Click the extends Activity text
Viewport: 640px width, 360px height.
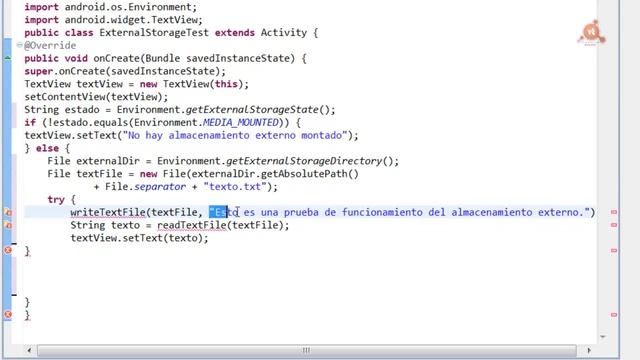pyautogui.click(x=261, y=33)
